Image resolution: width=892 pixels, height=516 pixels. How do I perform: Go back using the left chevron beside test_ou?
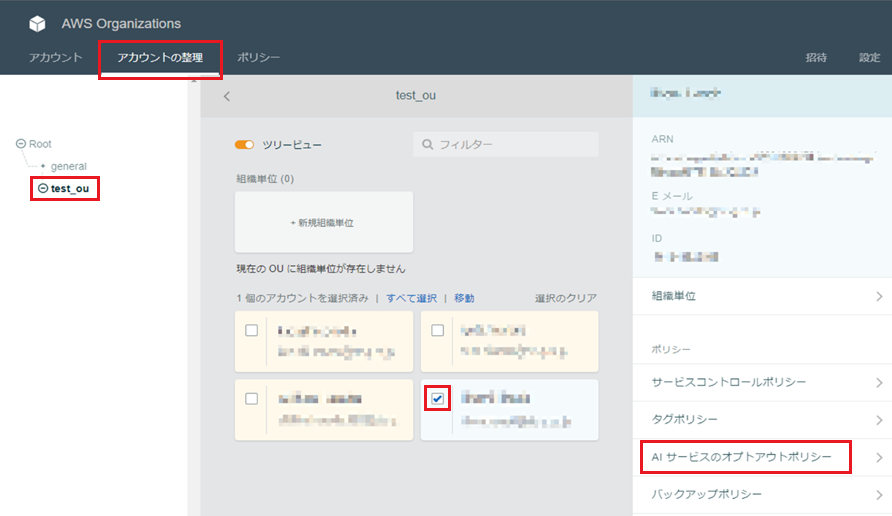click(x=227, y=96)
